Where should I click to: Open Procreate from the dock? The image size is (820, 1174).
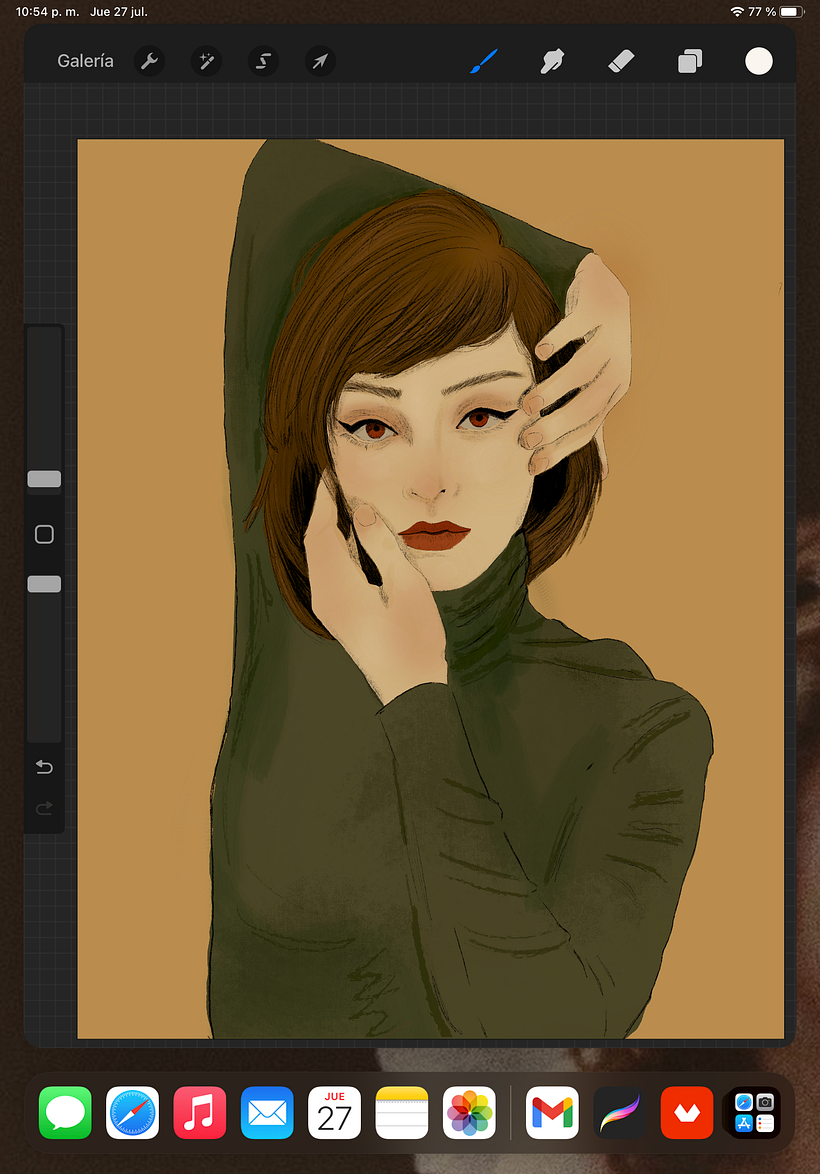click(x=618, y=1112)
